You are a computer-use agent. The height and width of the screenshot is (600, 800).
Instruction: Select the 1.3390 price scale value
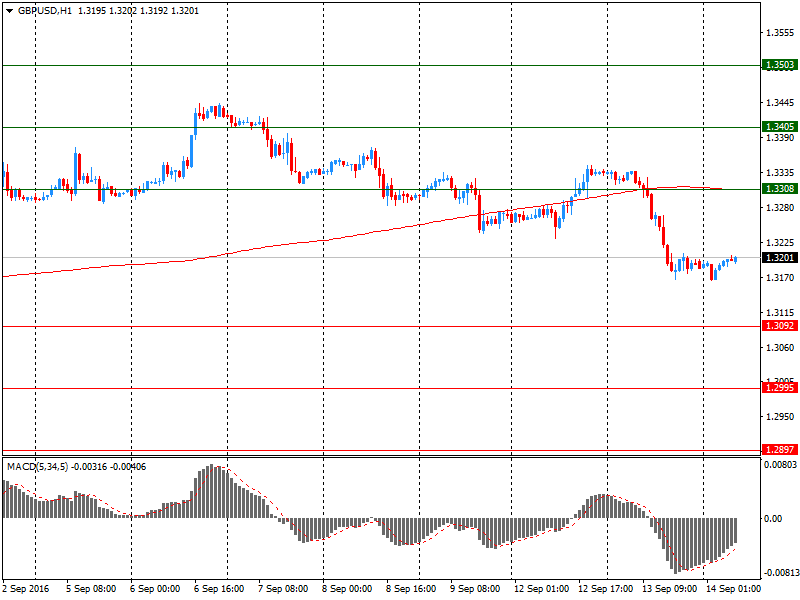pyautogui.click(x=780, y=138)
